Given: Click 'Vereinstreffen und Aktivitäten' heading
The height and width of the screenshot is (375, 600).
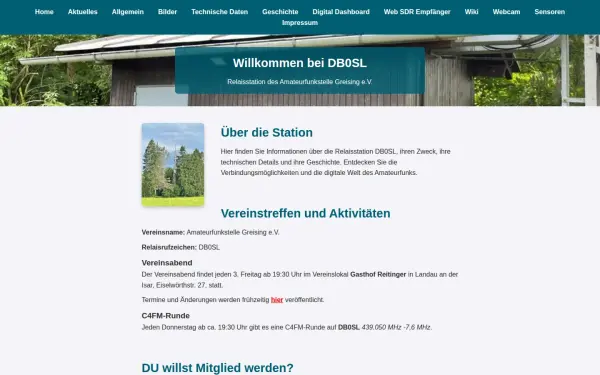Looking at the screenshot, I should click(x=305, y=213).
